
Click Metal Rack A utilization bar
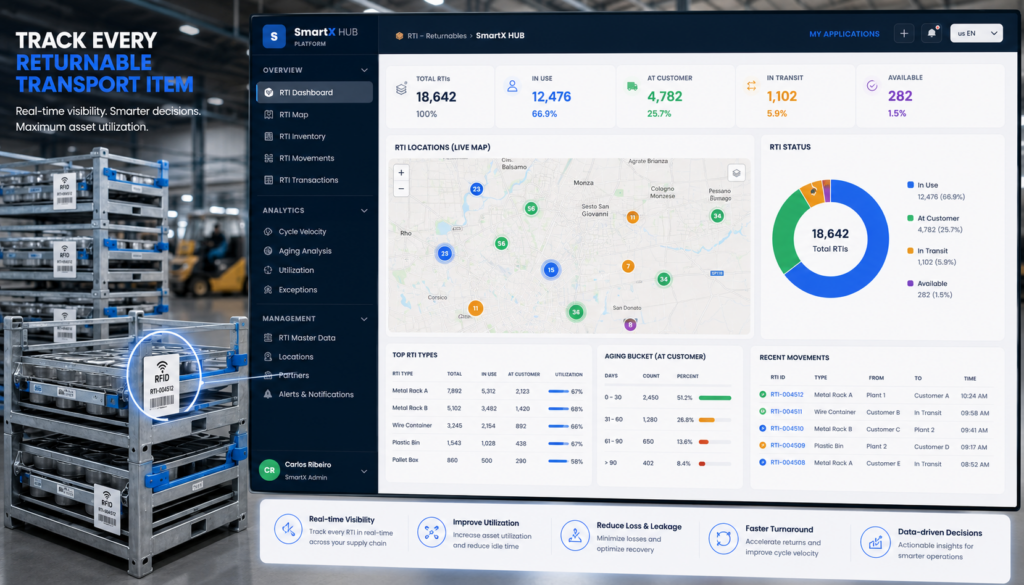(x=558, y=392)
